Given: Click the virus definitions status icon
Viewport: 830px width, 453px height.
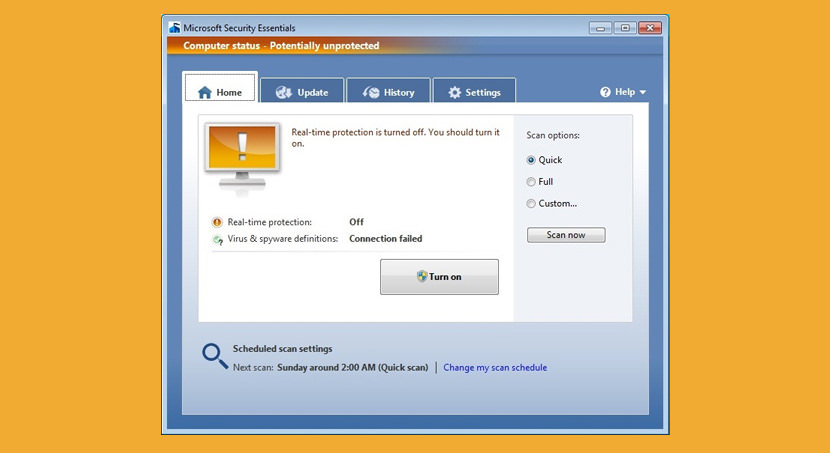Looking at the screenshot, I should pyautogui.click(x=218, y=240).
